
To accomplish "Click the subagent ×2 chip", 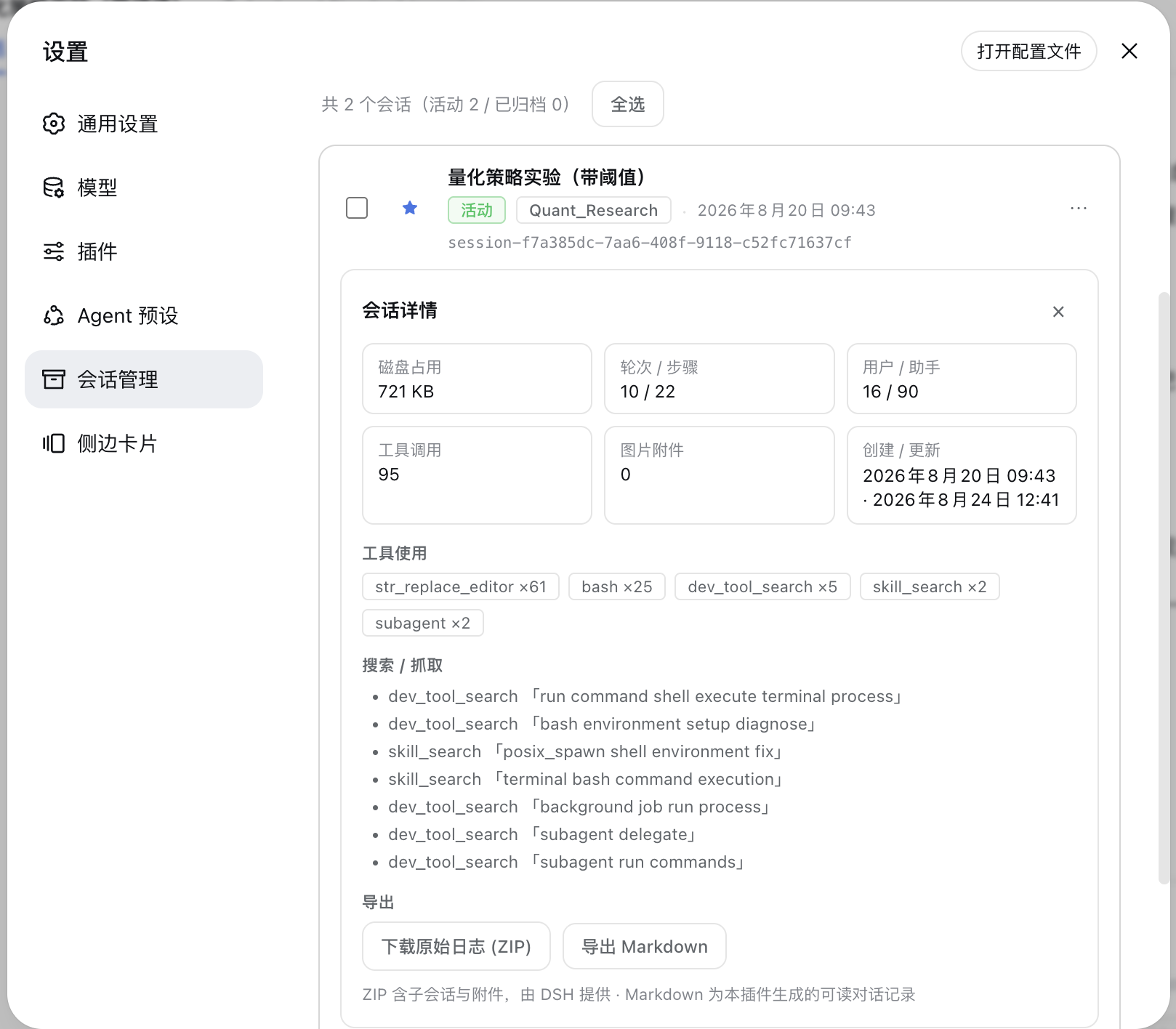I will (423, 623).
